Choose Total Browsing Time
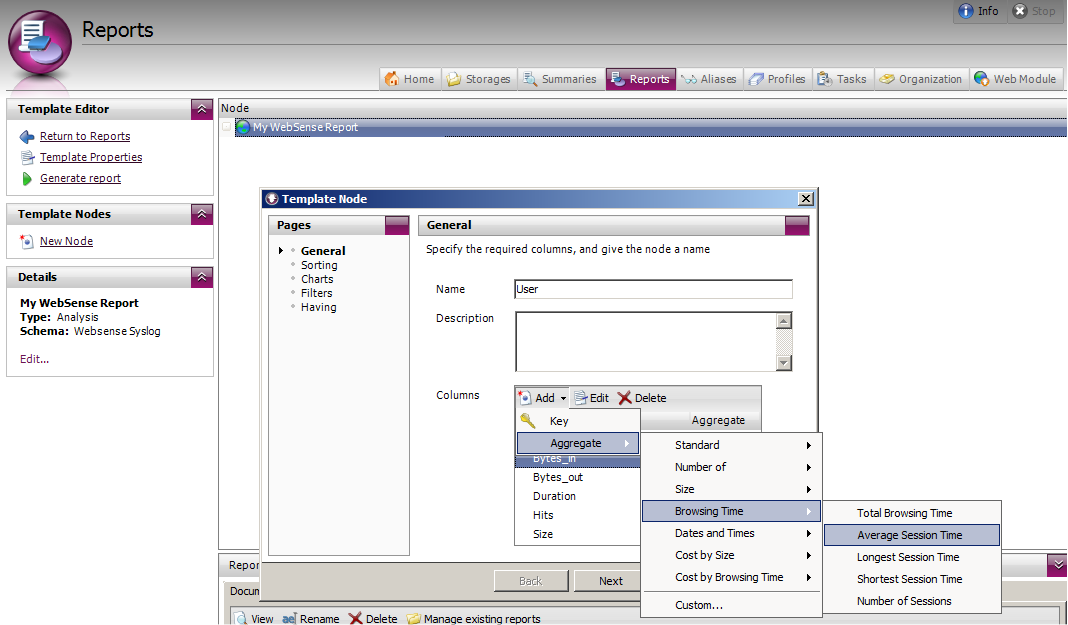 911,513
